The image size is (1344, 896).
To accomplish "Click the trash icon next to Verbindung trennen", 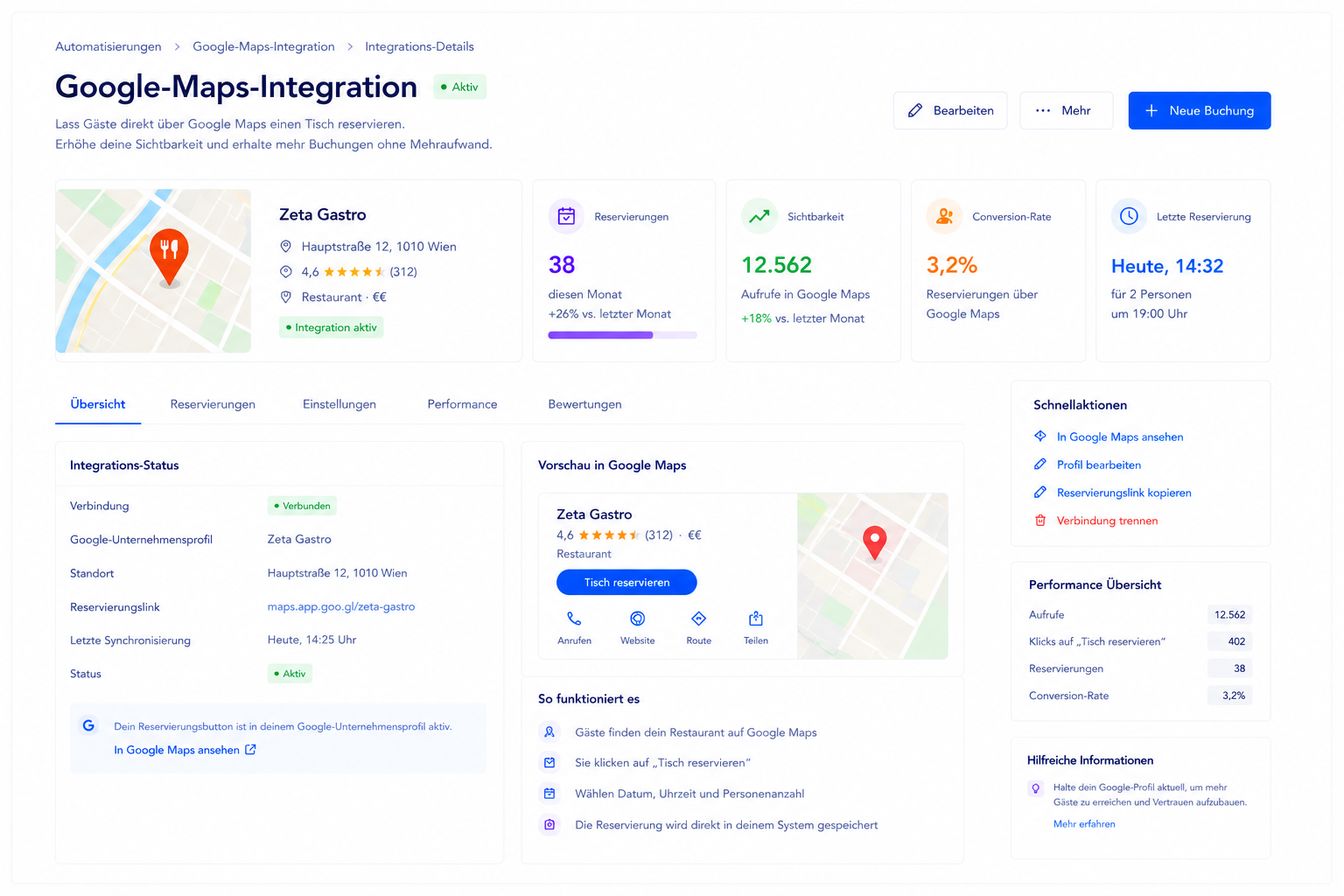I will 1040,521.
